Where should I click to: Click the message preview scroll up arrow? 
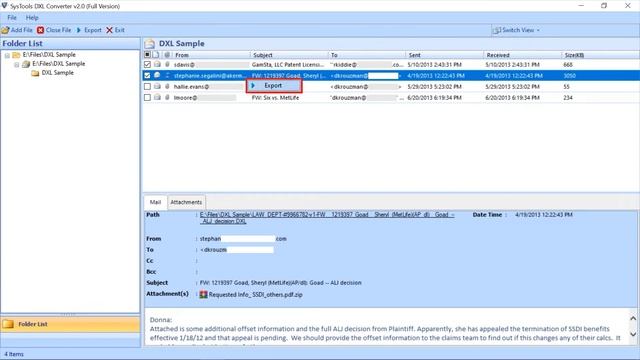coord(633,318)
